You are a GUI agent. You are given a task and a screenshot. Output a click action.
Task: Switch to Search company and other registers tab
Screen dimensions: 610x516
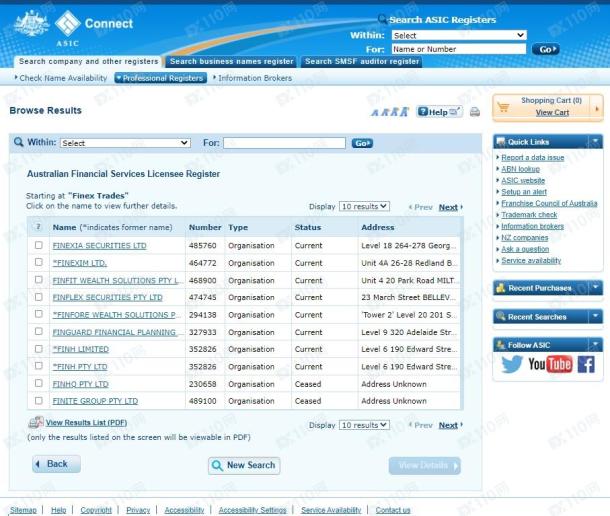point(88,61)
